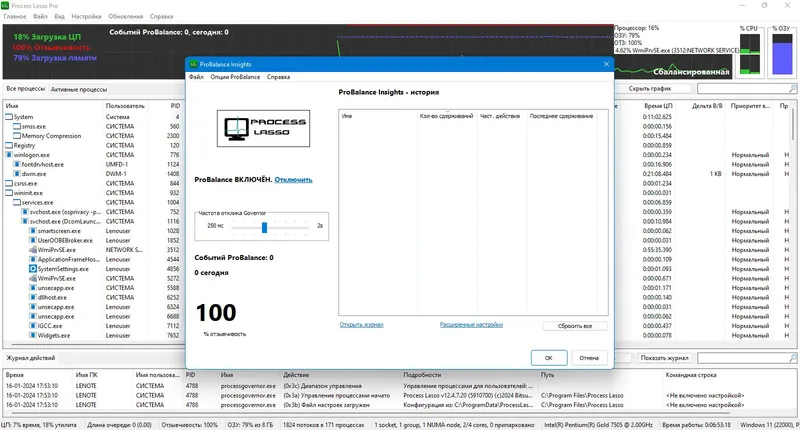Click the dllhost.exe process icon
The height and width of the screenshot is (430, 800).
33,297
